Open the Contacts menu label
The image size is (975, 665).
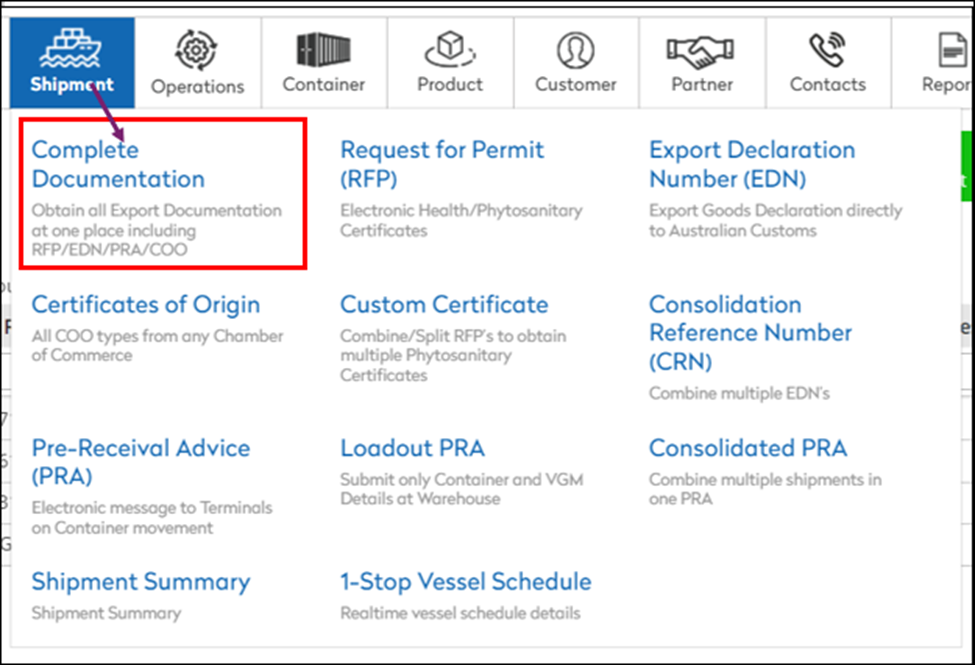(828, 84)
